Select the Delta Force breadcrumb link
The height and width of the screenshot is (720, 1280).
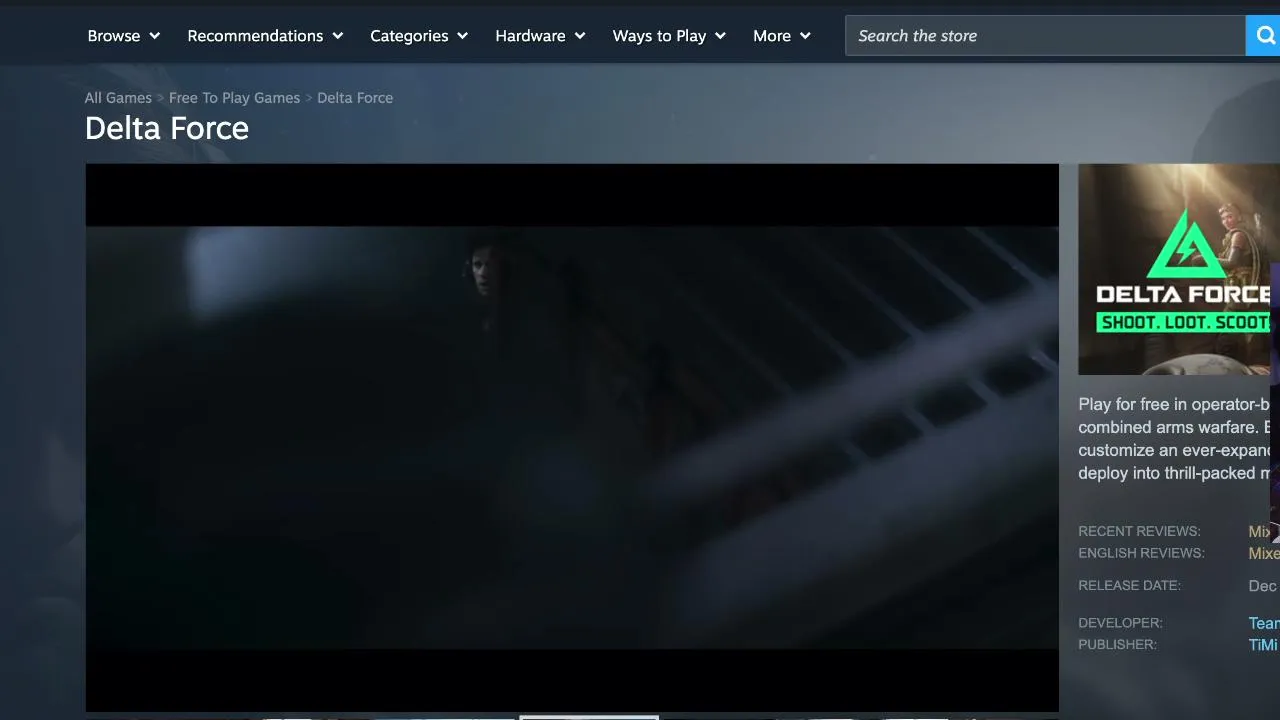(355, 98)
